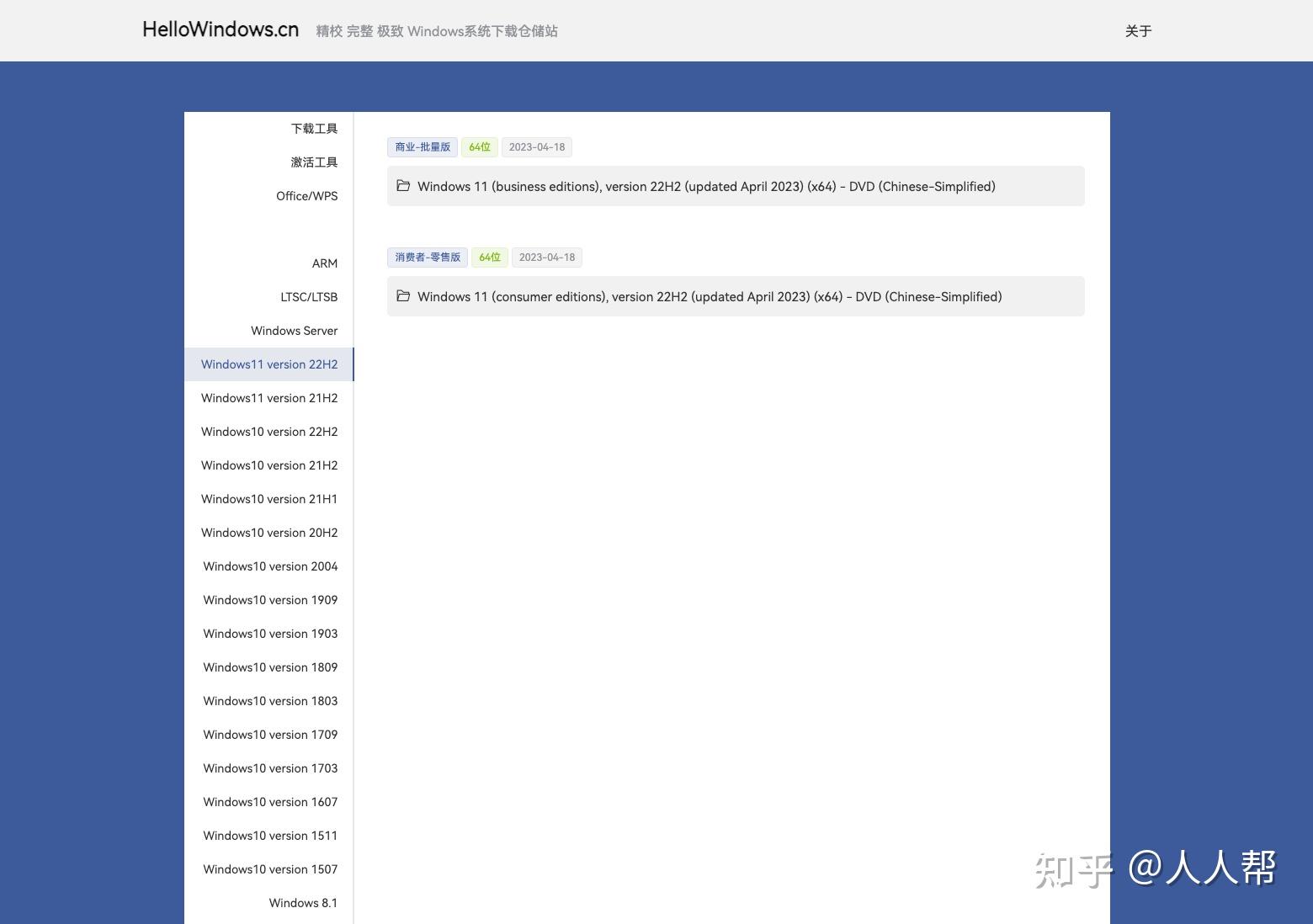Click the 关于 link in the header
The width and height of the screenshot is (1313, 924).
pos(1138,30)
